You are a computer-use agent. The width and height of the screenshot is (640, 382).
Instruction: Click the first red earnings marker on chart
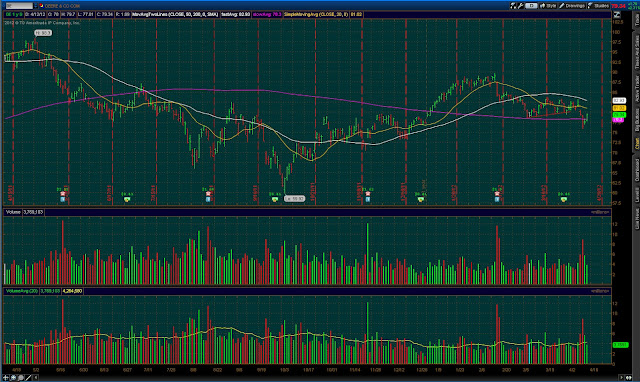click(x=62, y=194)
